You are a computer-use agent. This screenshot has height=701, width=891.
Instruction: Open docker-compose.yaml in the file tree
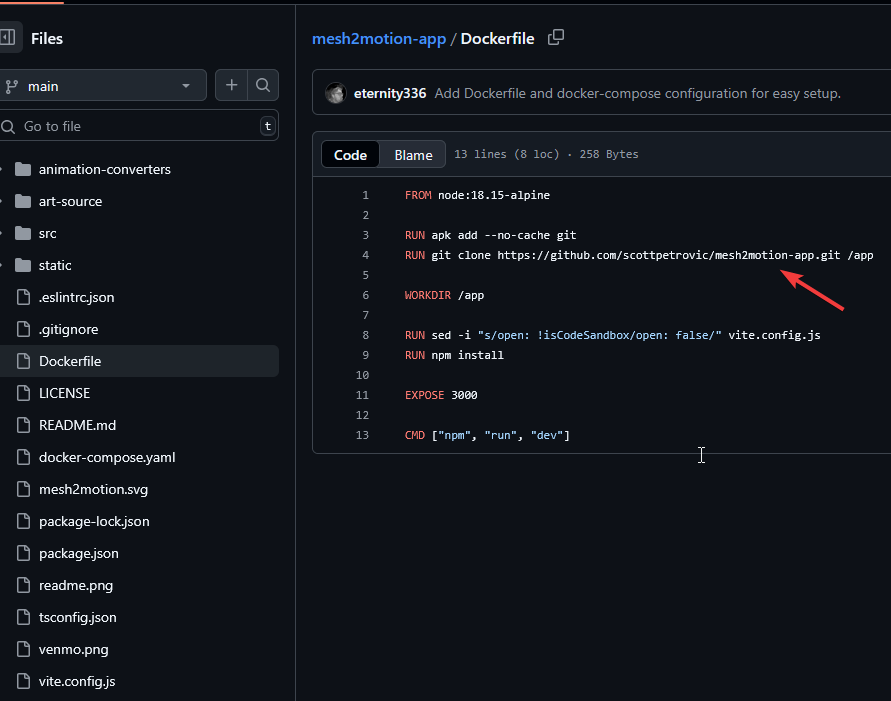(106, 457)
